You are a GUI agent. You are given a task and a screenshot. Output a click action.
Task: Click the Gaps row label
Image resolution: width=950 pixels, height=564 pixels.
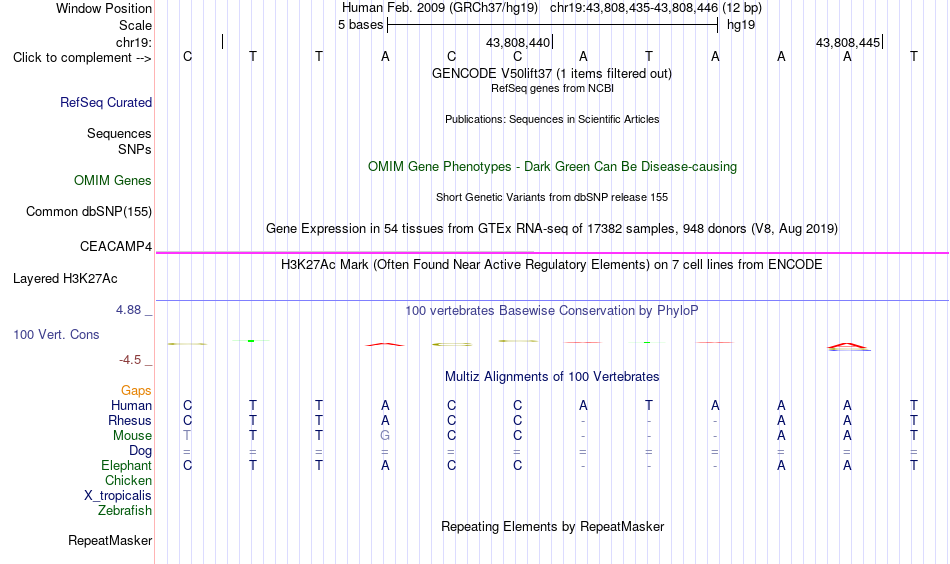point(136,391)
